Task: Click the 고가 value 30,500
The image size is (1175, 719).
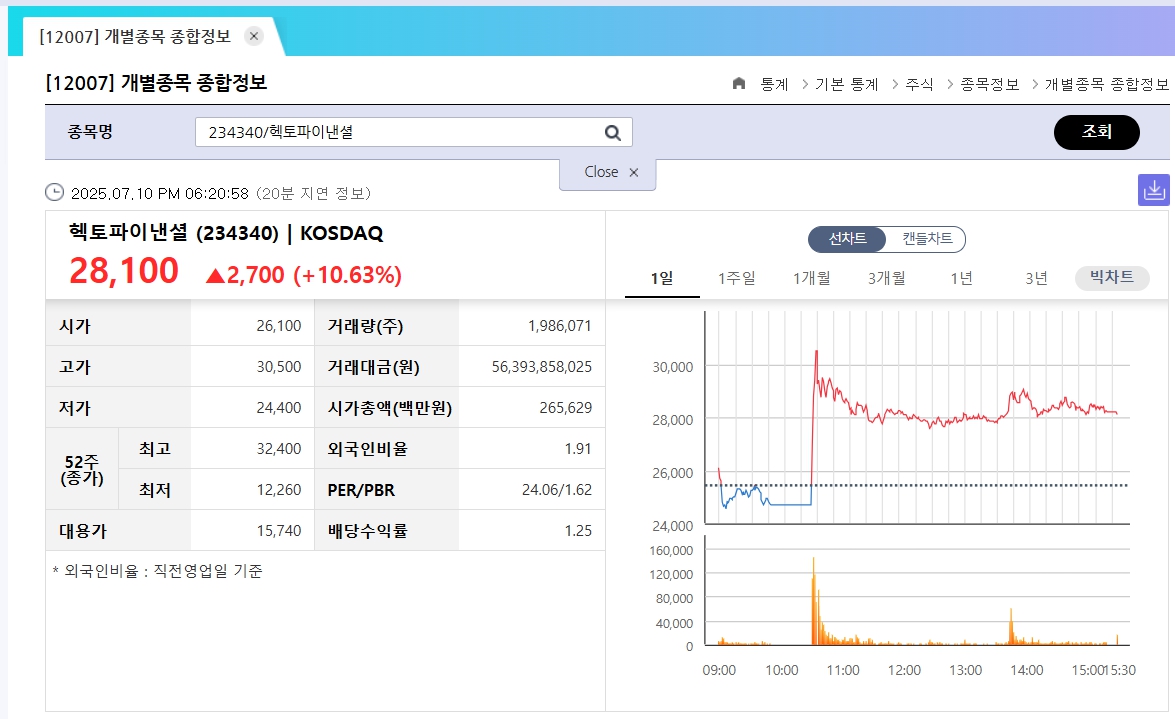Action: [279, 367]
